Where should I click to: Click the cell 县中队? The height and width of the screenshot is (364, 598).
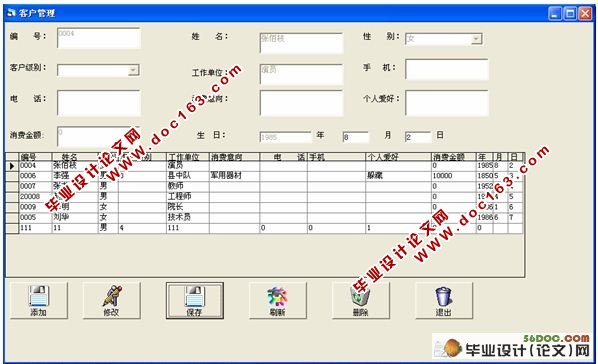[x=188, y=176]
